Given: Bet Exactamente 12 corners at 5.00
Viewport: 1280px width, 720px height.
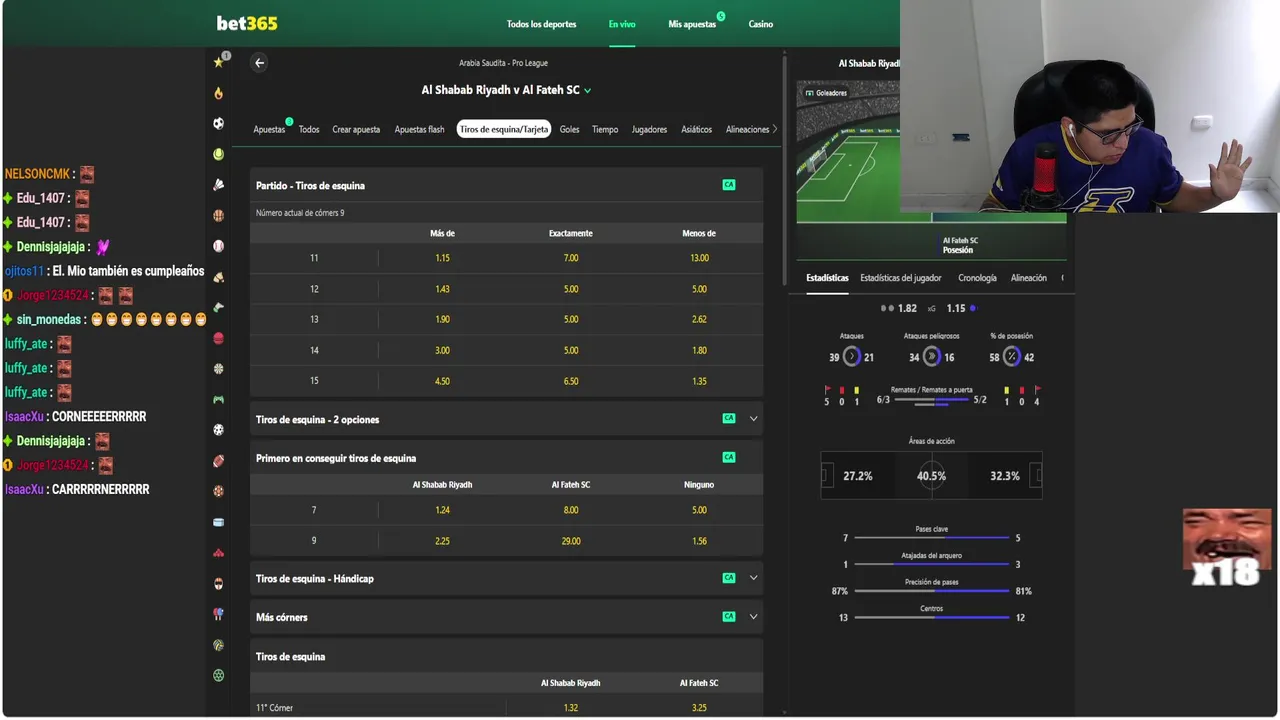Looking at the screenshot, I should point(571,289).
